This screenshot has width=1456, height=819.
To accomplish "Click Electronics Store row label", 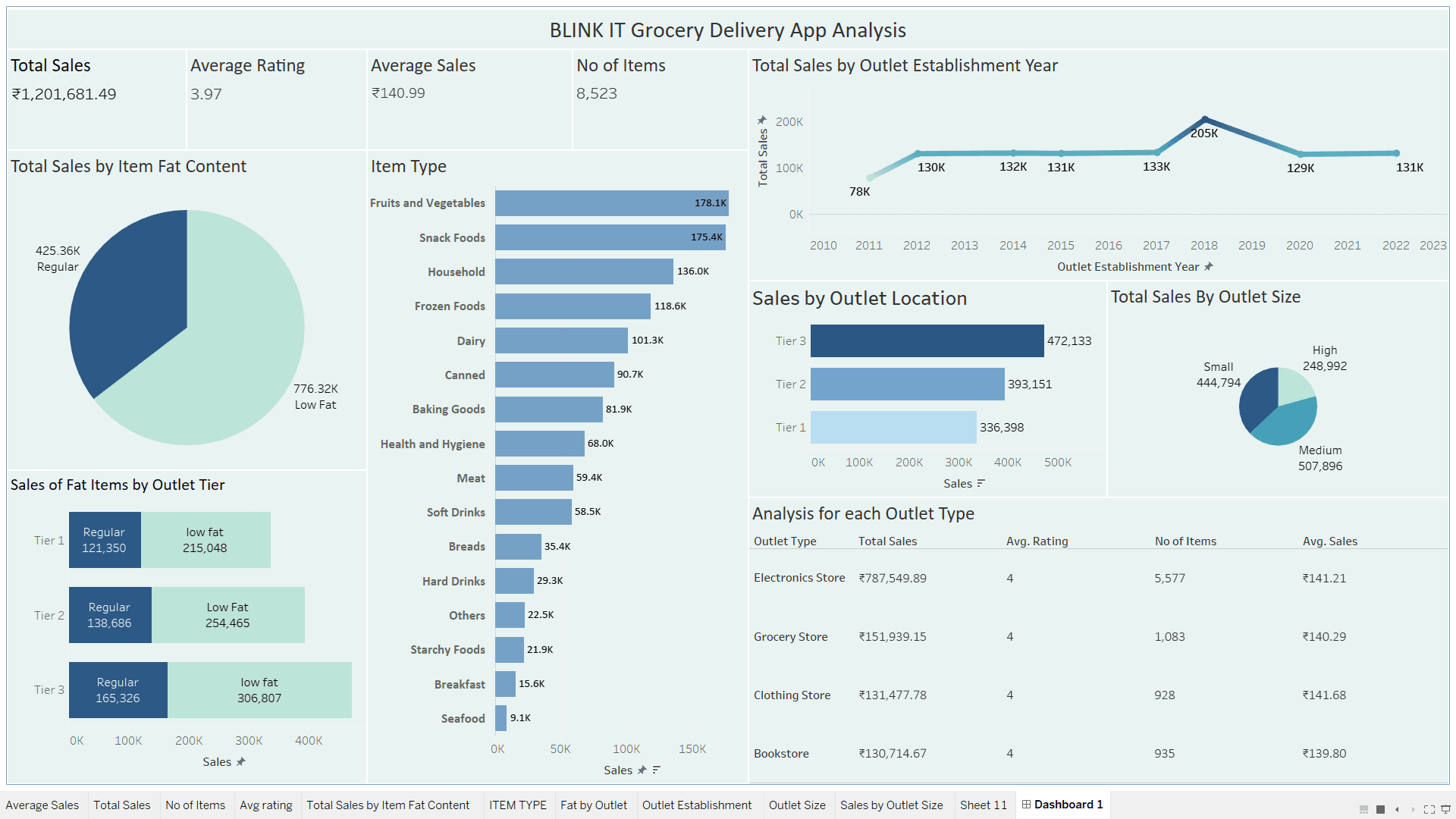I will pos(799,578).
